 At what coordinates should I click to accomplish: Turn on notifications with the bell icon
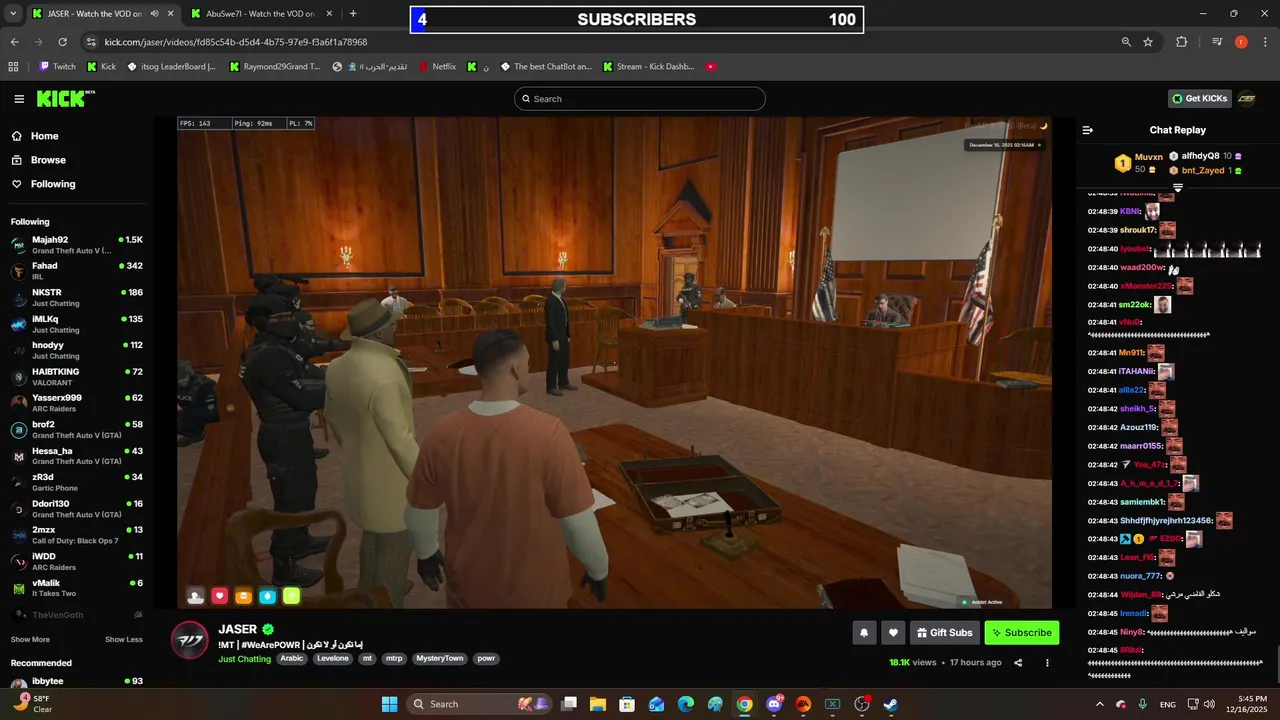point(864,633)
